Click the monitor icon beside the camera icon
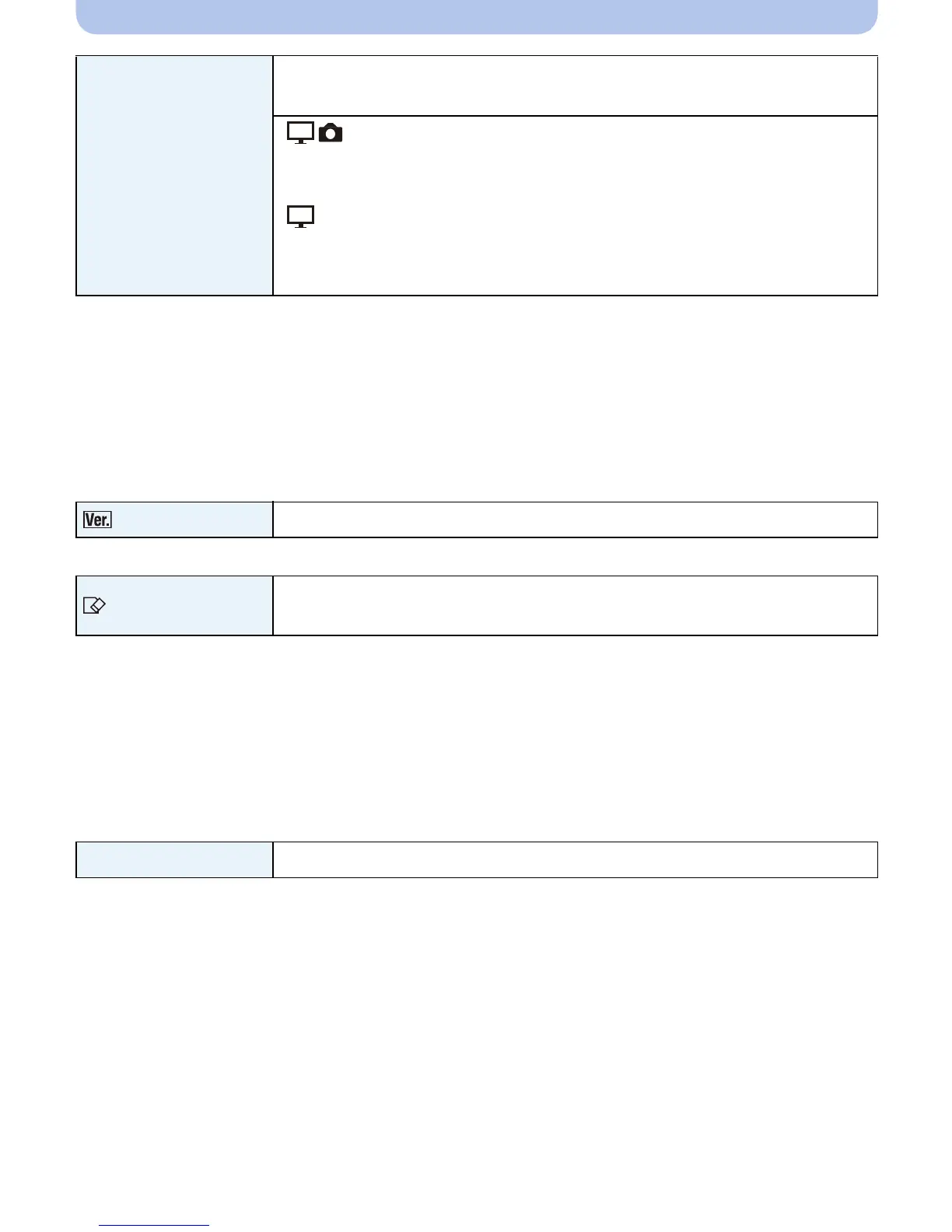The height and width of the screenshot is (1232, 952). [x=300, y=133]
